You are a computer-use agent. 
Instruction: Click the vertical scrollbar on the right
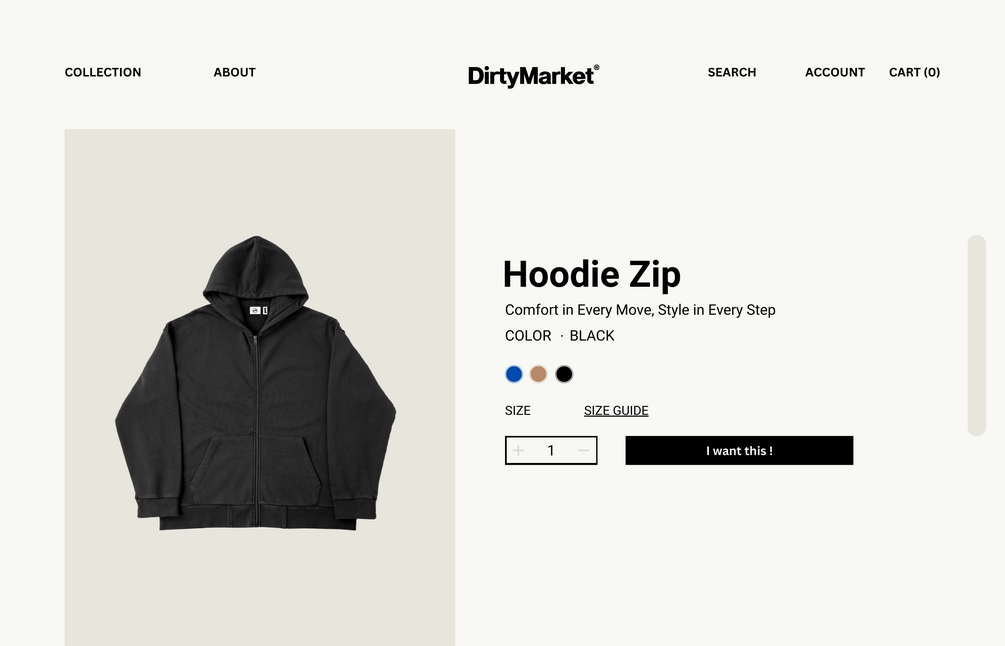pos(977,336)
